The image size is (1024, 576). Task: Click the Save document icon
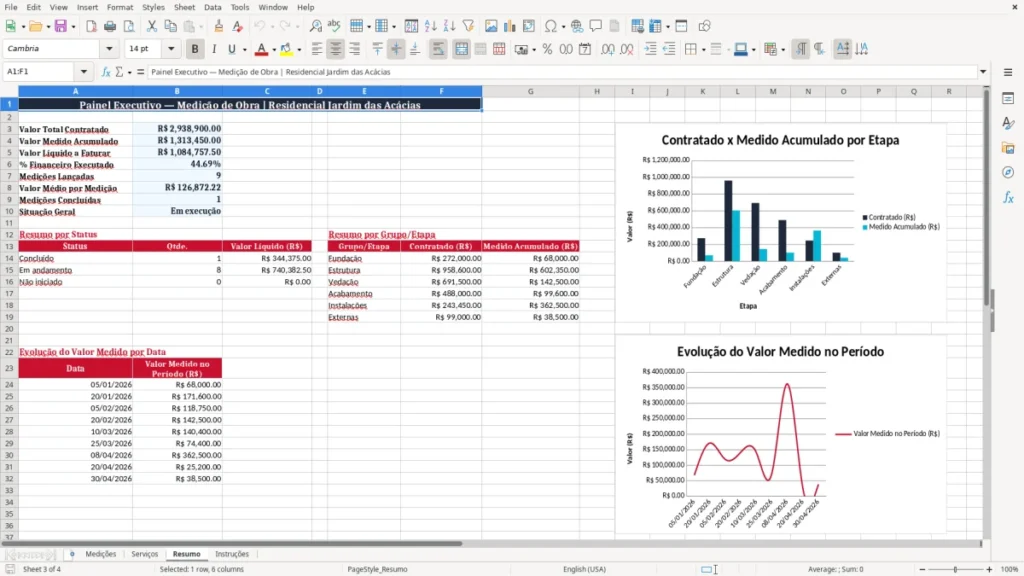pos(60,26)
